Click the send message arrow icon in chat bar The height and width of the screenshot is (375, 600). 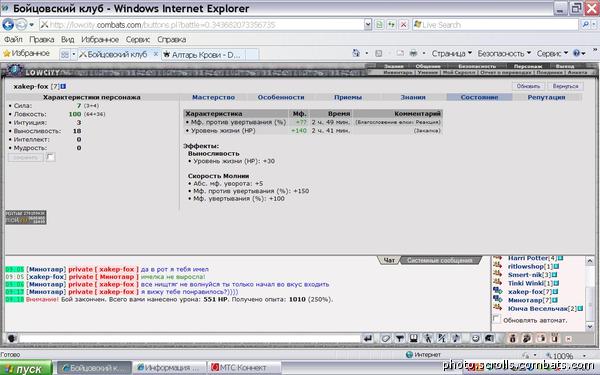point(368,338)
